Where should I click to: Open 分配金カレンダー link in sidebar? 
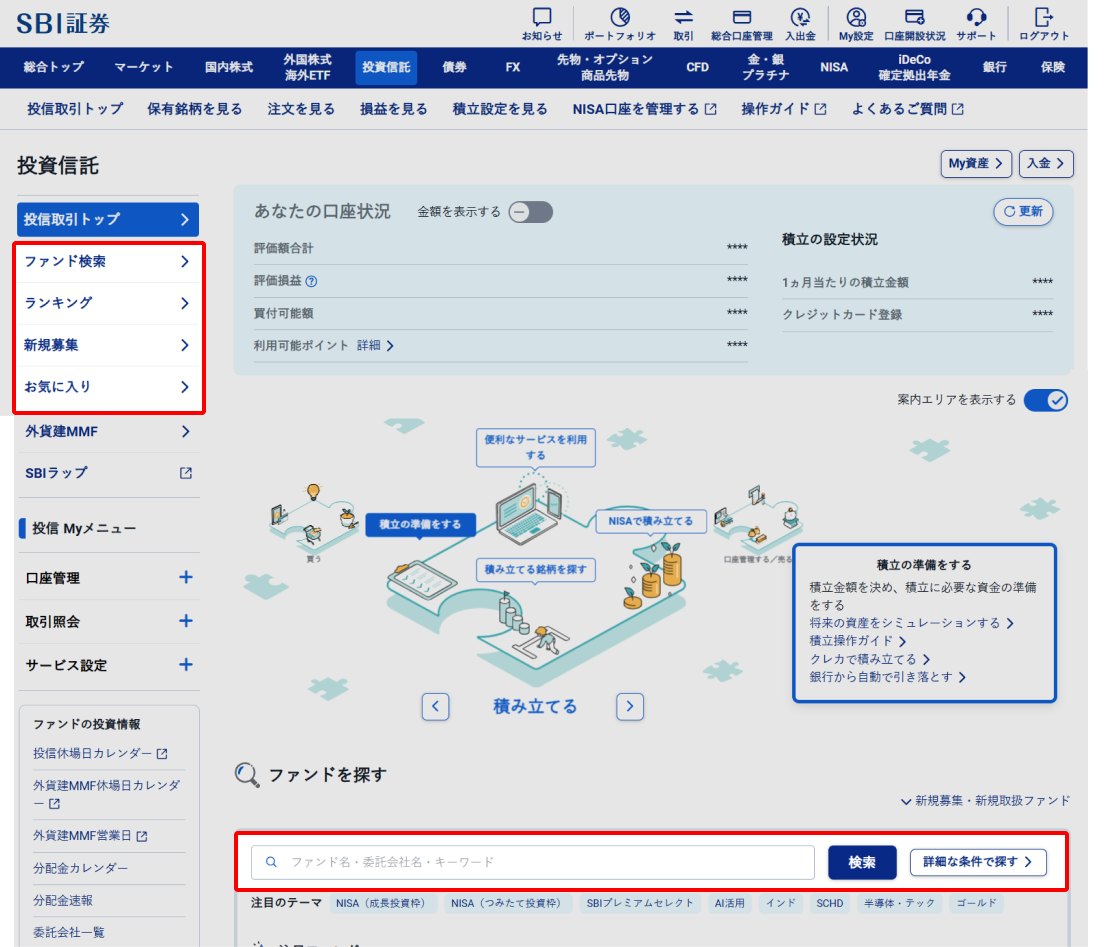coord(81,868)
